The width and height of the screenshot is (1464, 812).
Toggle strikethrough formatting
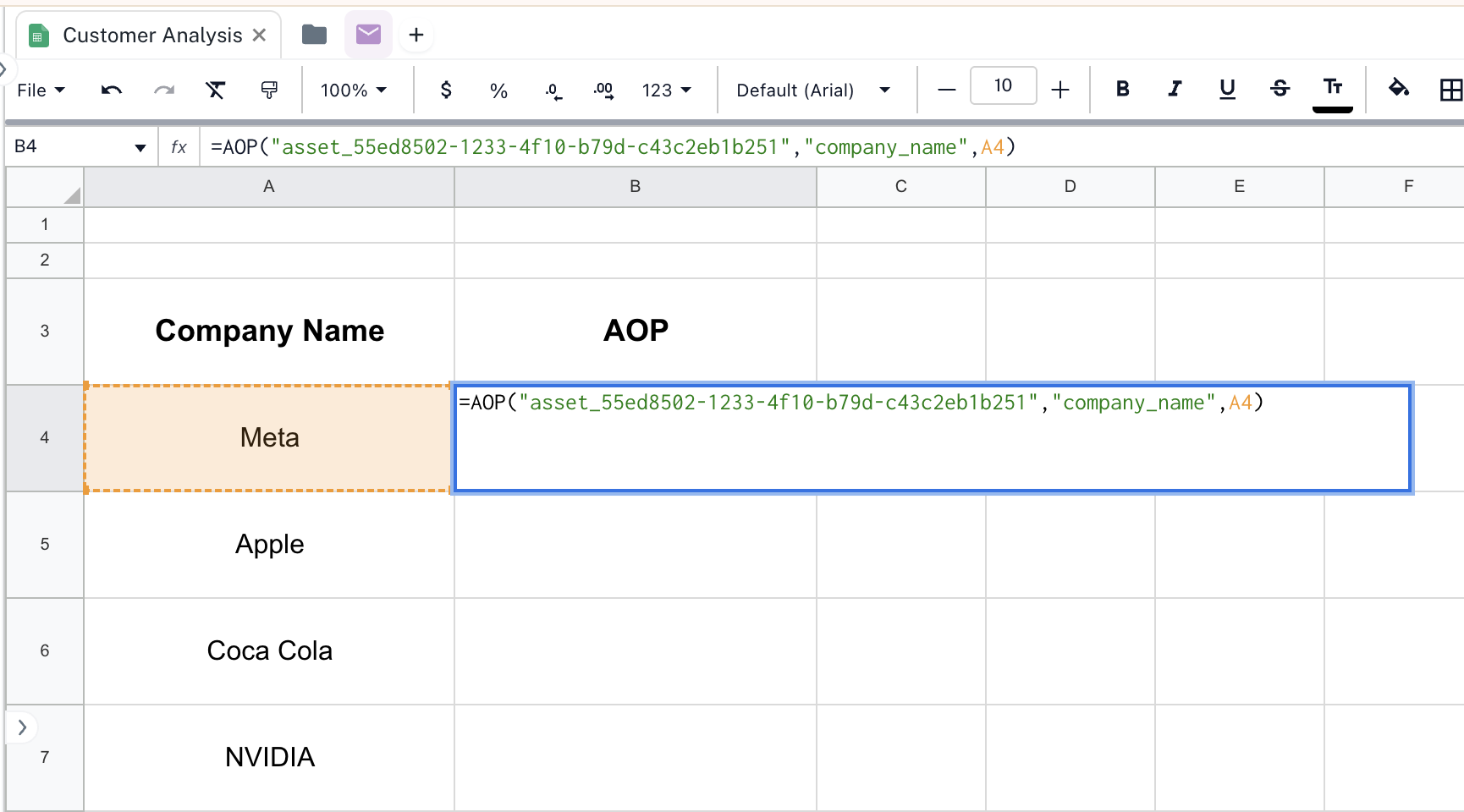(x=1280, y=89)
